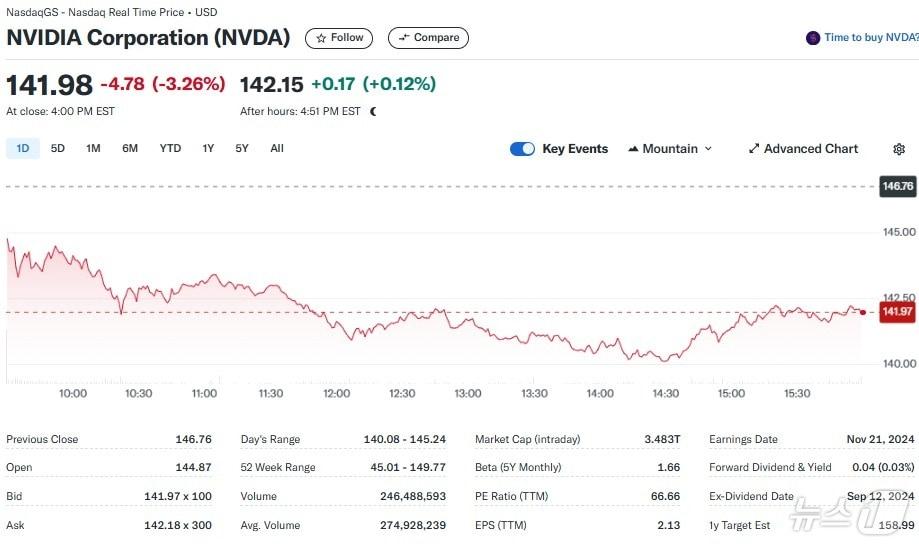This screenshot has width=919, height=547.
Task: Switch to the 5D range tab
Action: tap(58, 149)
